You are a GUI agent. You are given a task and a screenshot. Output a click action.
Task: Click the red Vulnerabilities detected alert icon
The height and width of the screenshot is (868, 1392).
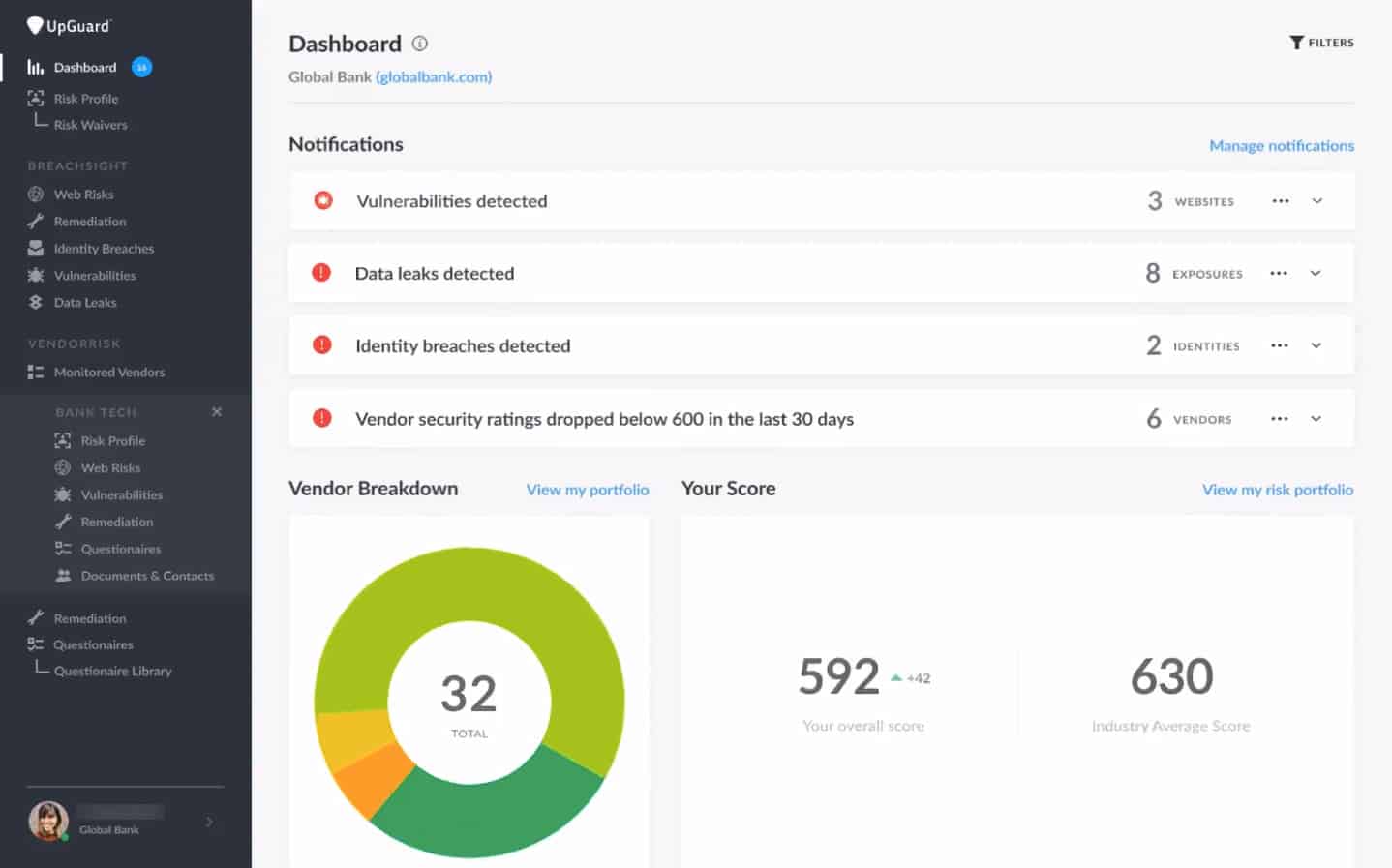click(323, 200)
